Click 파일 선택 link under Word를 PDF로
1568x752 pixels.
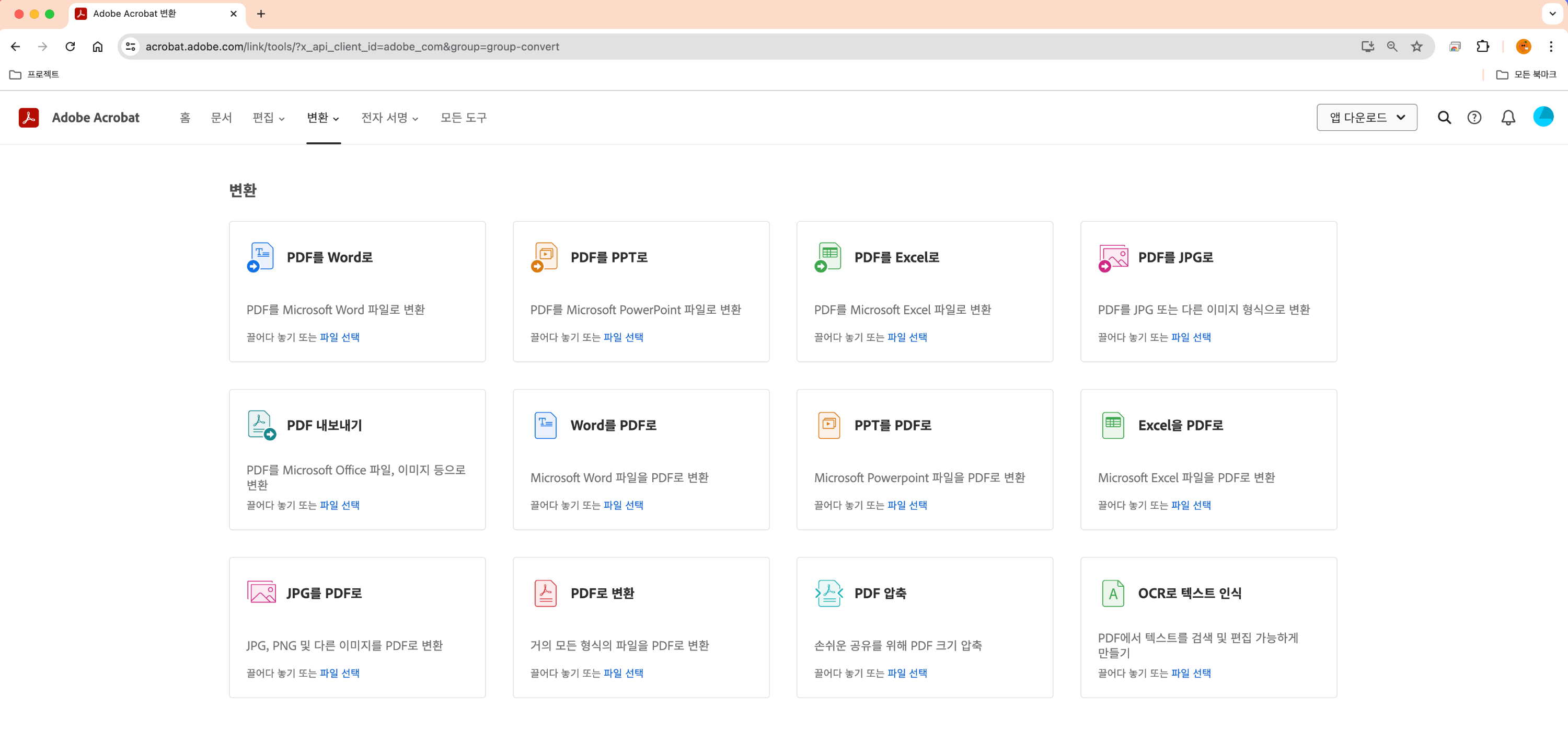[624, 505]
